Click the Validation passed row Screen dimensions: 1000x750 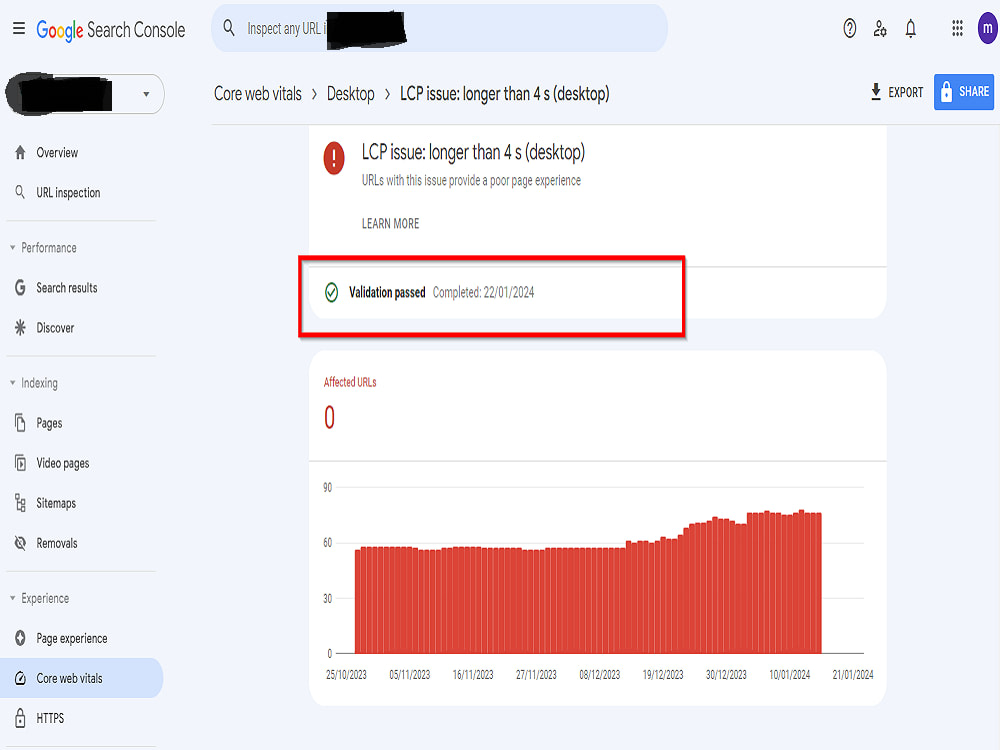coord(597,293)
